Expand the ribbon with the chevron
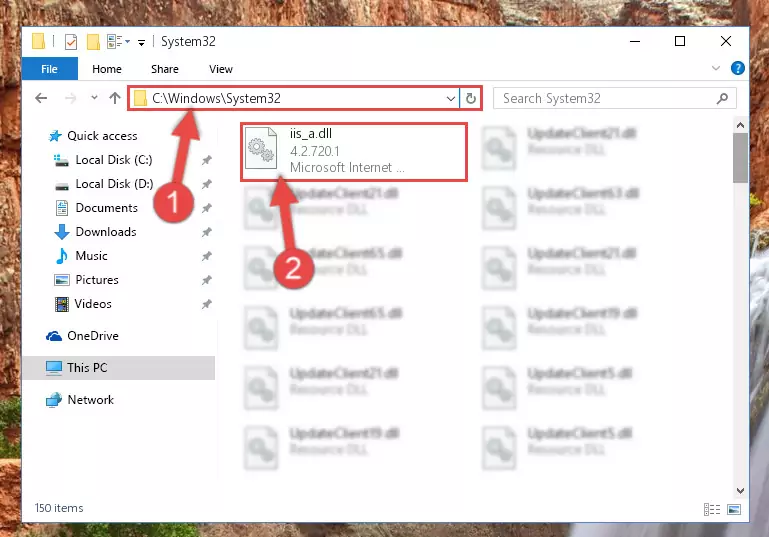The image size is (769, 537). (x=716, y=68)
